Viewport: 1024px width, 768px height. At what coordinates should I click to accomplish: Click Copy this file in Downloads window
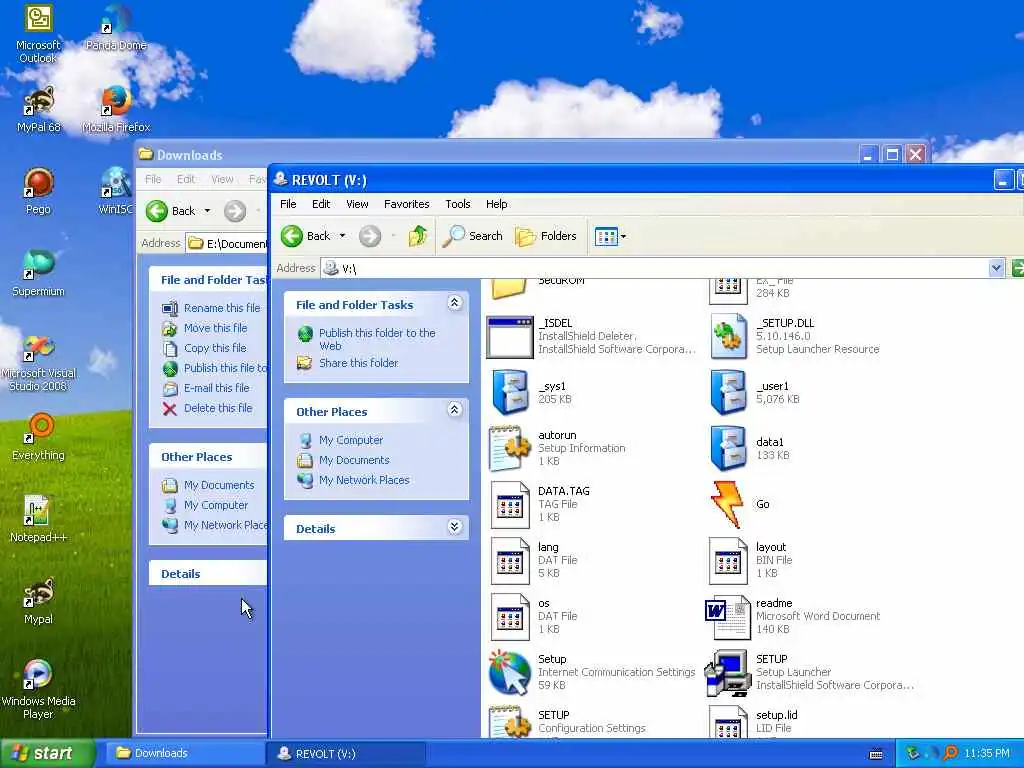[x=215, y=348]
